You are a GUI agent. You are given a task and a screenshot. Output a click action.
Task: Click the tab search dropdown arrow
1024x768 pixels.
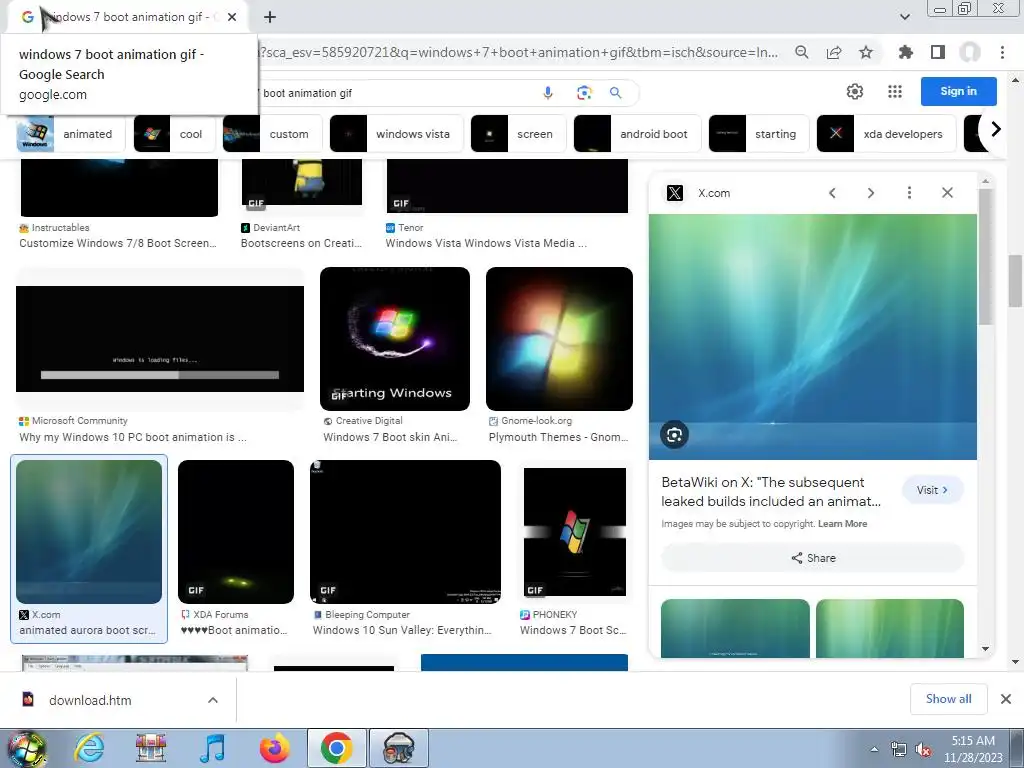click(904, 17)
